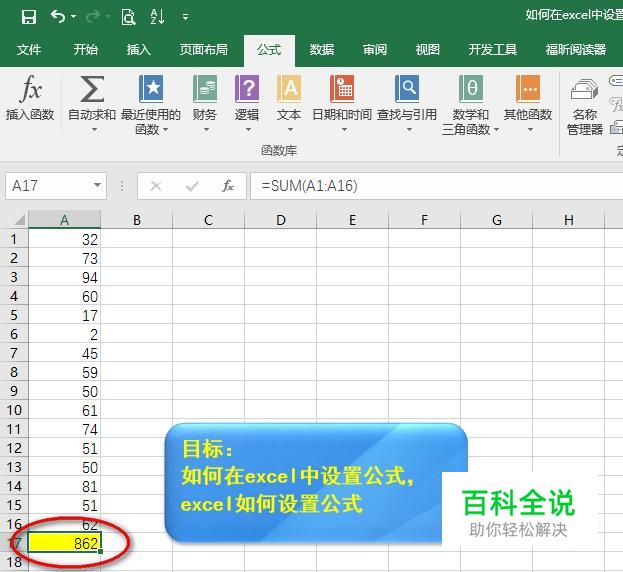Viewport: 623px width, 572px height.
Task: Select cell A2 containing 73
Action: (65, 258)
